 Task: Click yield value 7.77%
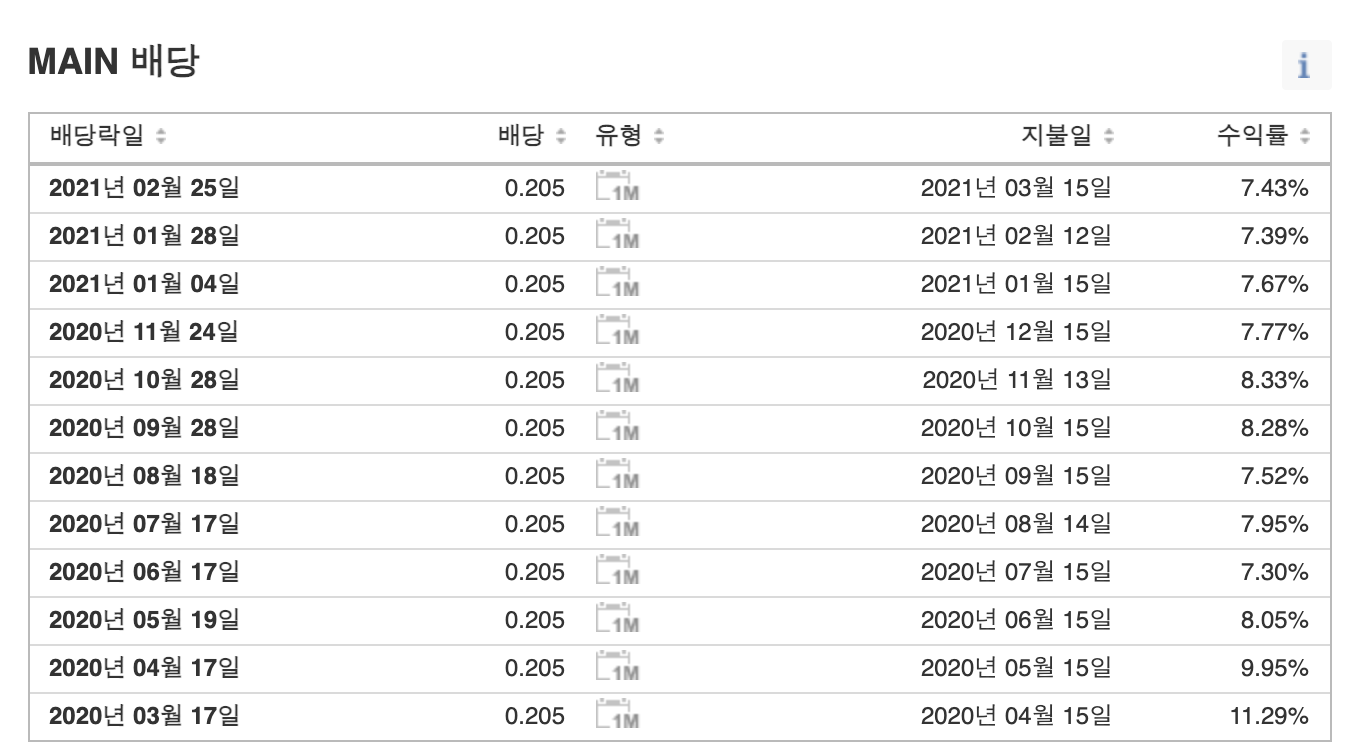point(1274,332)
